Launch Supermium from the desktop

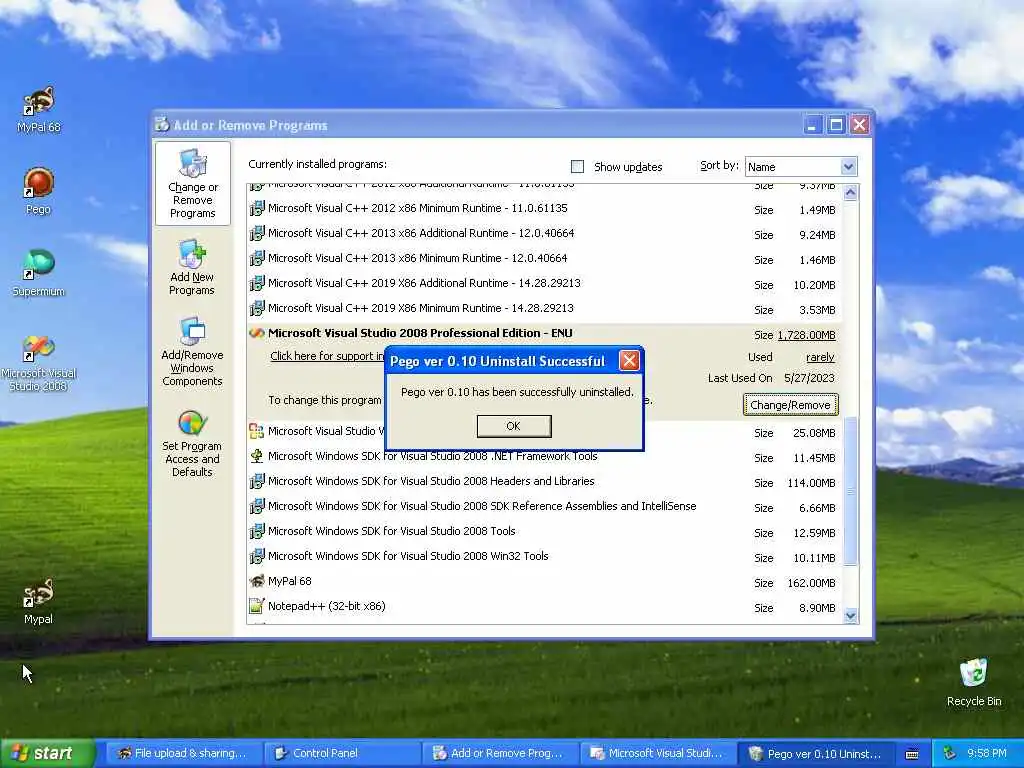pyautogui.click(x=39, y=273)
